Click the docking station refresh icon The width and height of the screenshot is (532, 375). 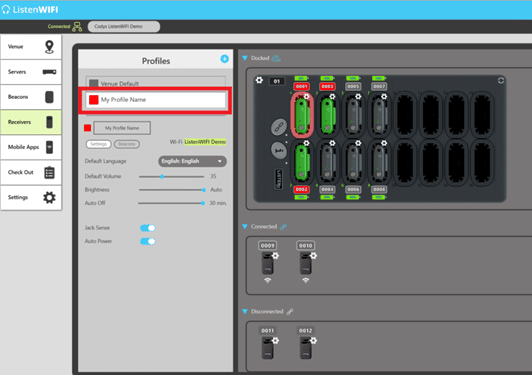501,80
